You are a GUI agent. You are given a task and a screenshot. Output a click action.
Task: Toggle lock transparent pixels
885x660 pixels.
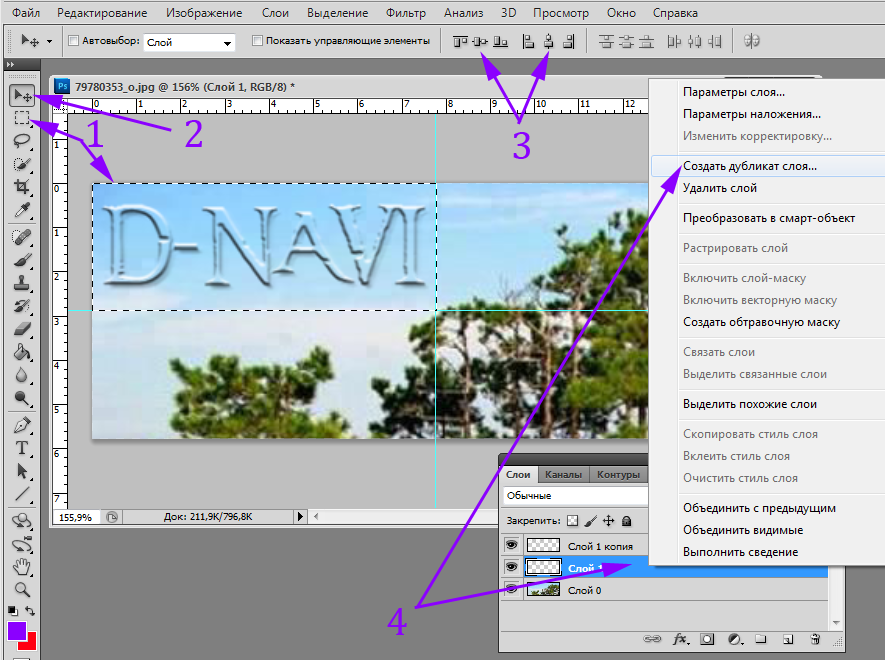pos(572,521)
